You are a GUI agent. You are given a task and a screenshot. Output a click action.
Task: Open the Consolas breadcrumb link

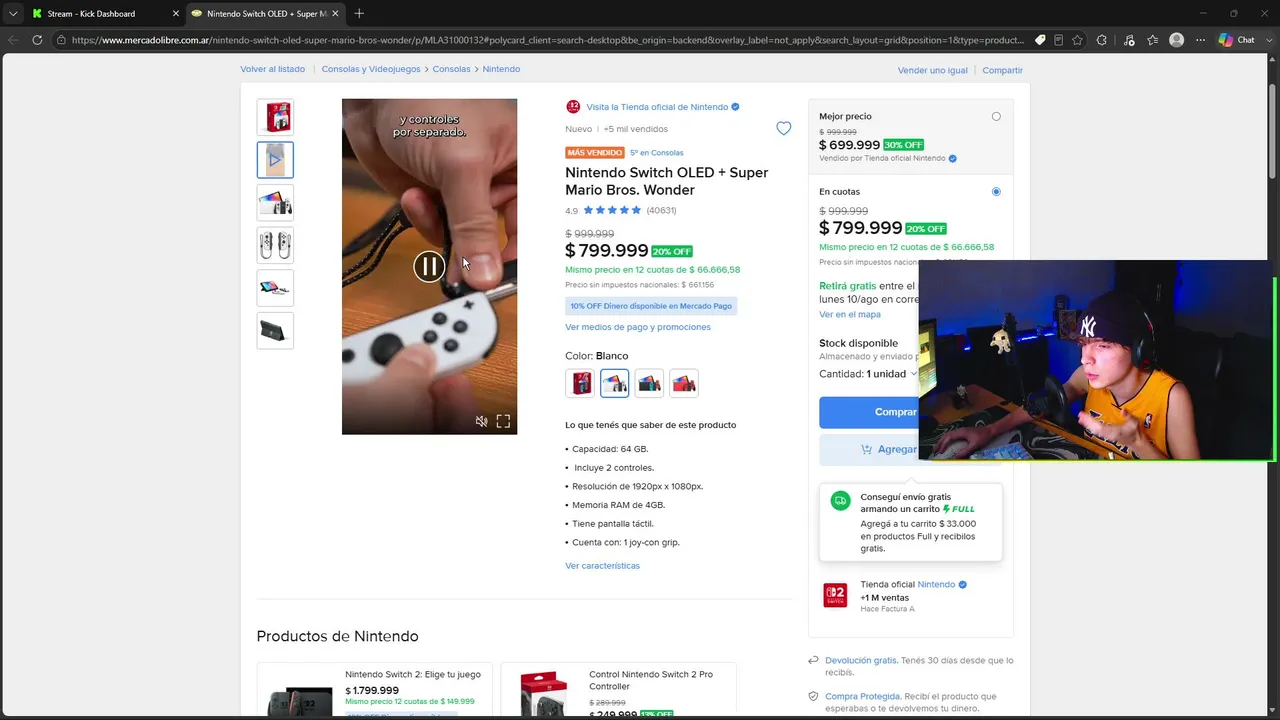(x=451, y=69)
